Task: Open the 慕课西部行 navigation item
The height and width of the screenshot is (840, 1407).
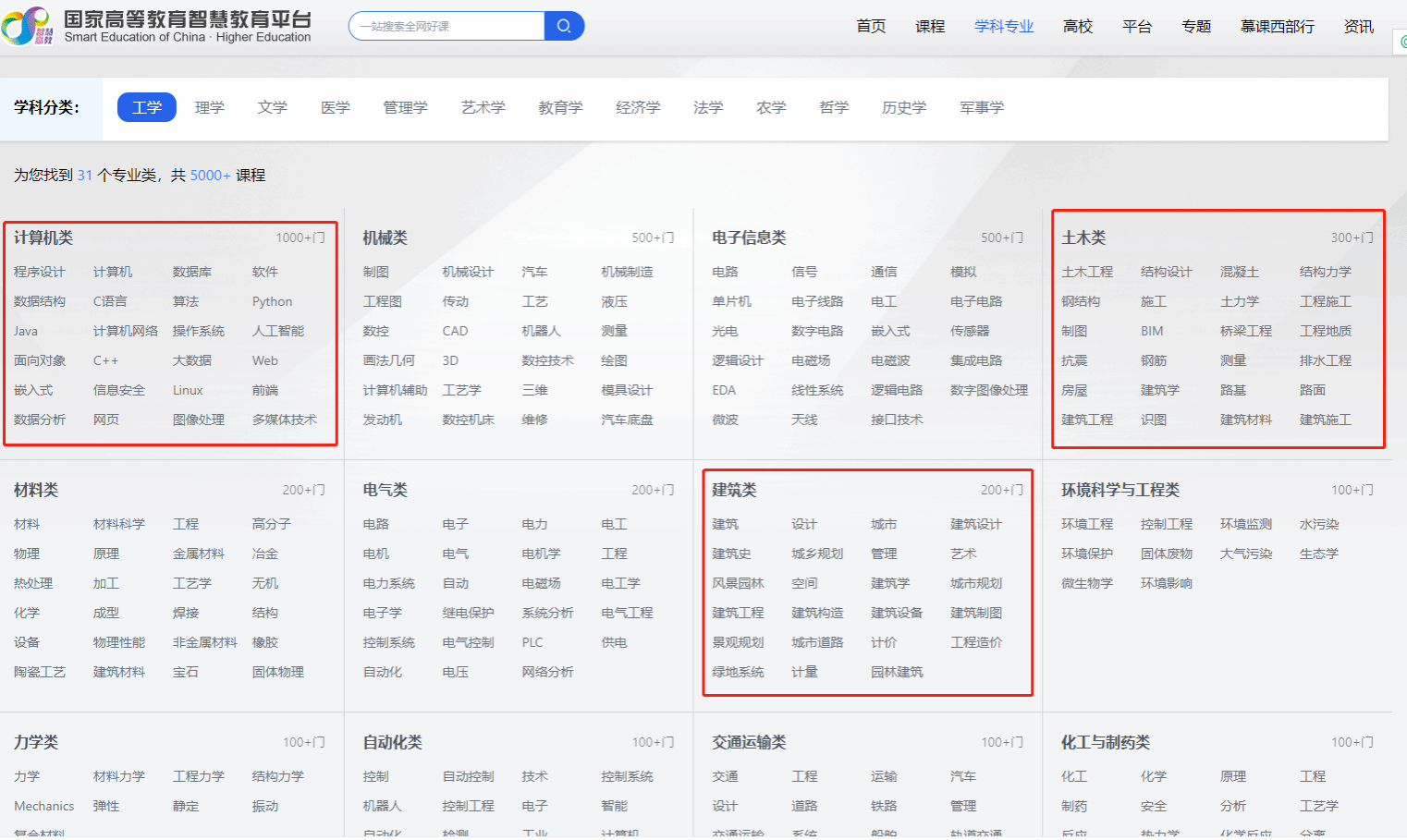Action: [1277, 26]
